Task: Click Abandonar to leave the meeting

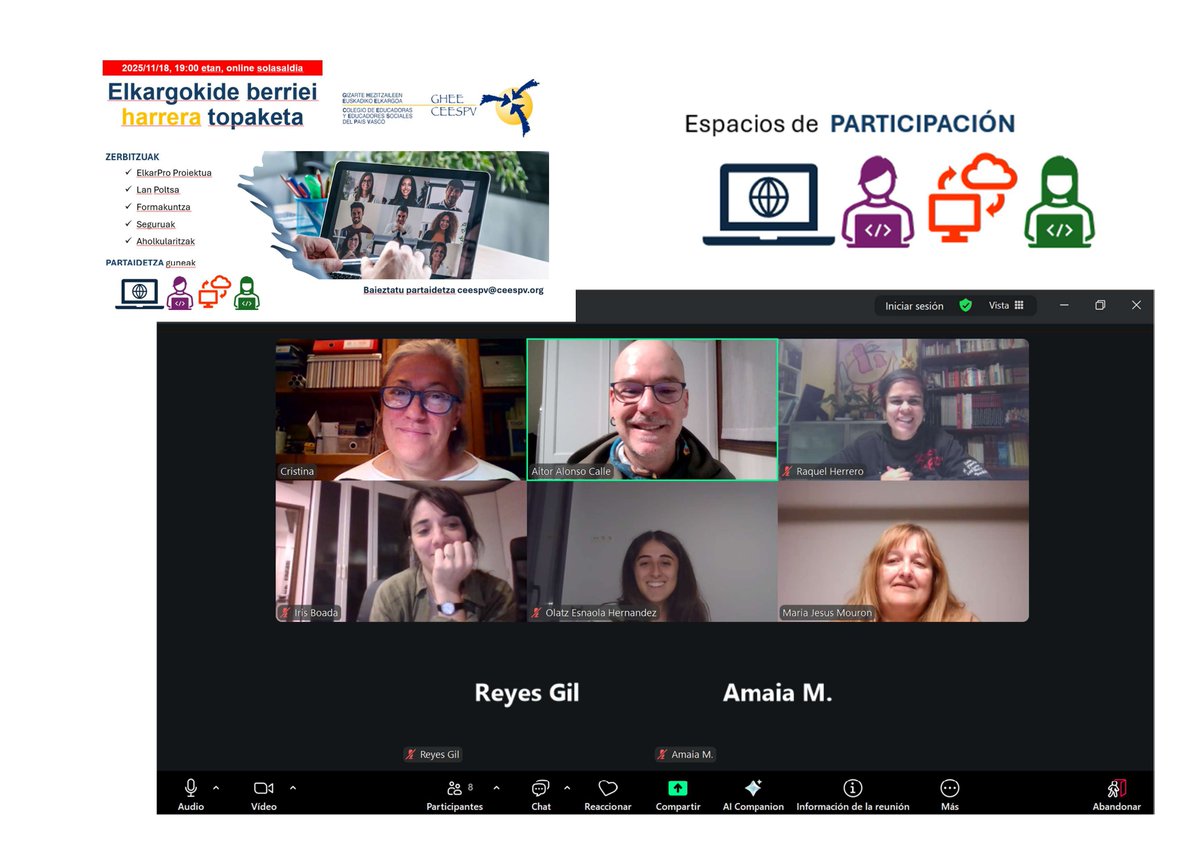Action: [1114, 791]
